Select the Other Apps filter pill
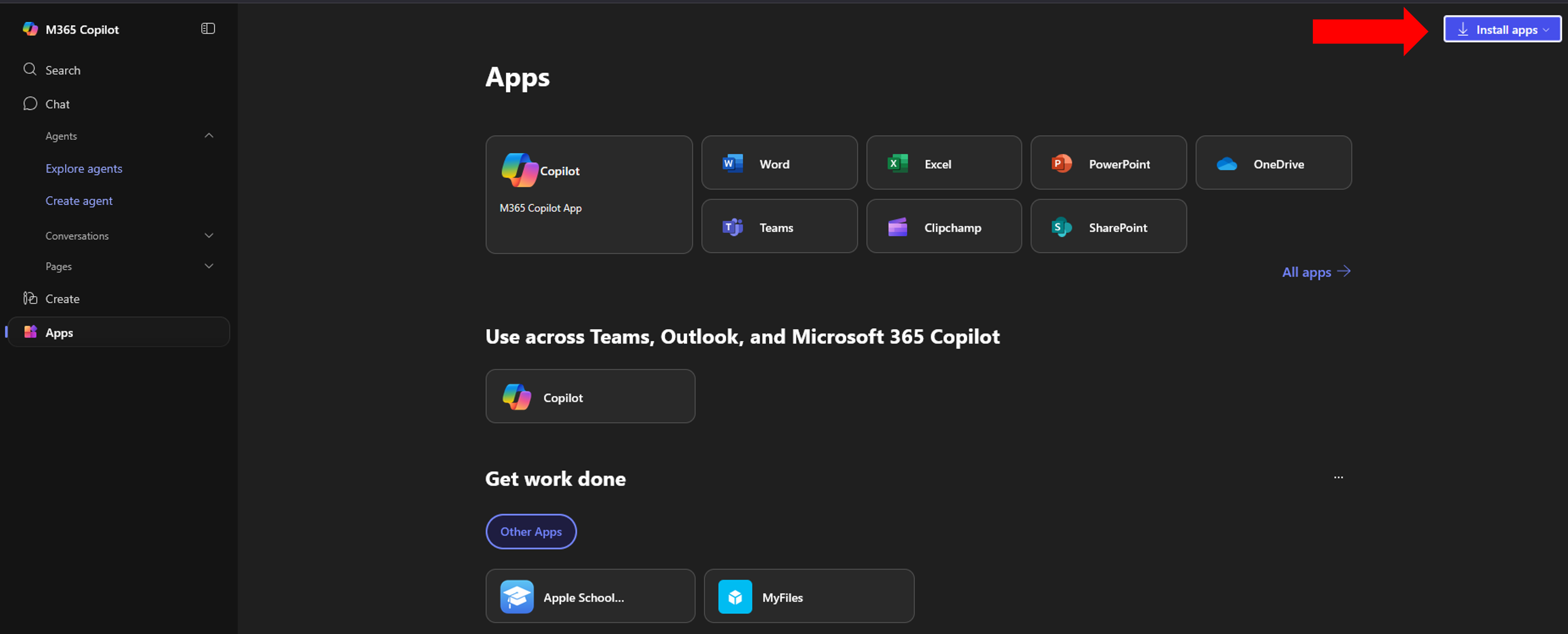 531,531
